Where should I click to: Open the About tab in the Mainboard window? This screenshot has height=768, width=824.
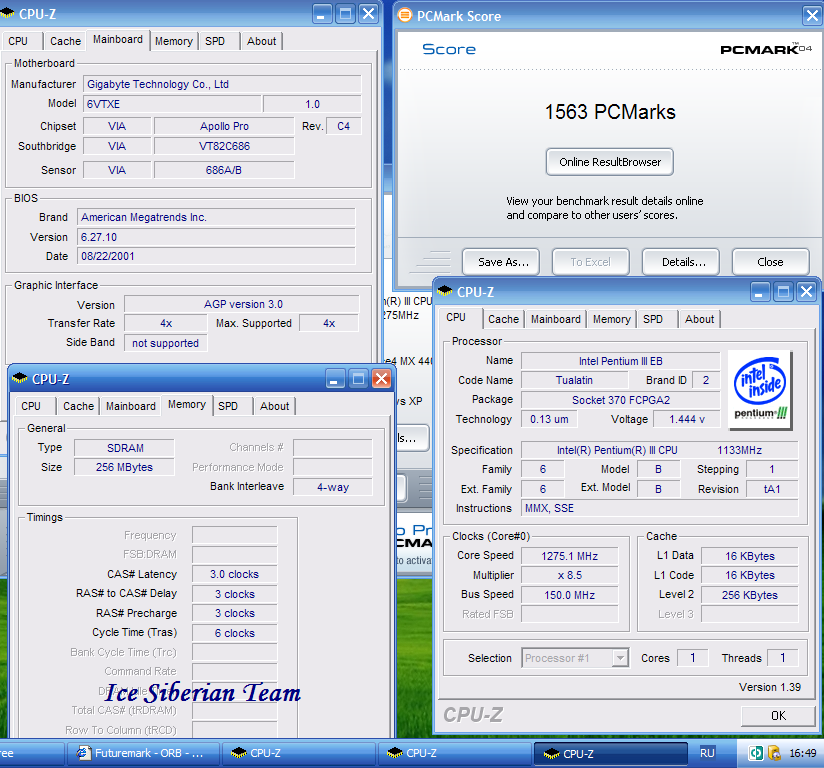262,41
